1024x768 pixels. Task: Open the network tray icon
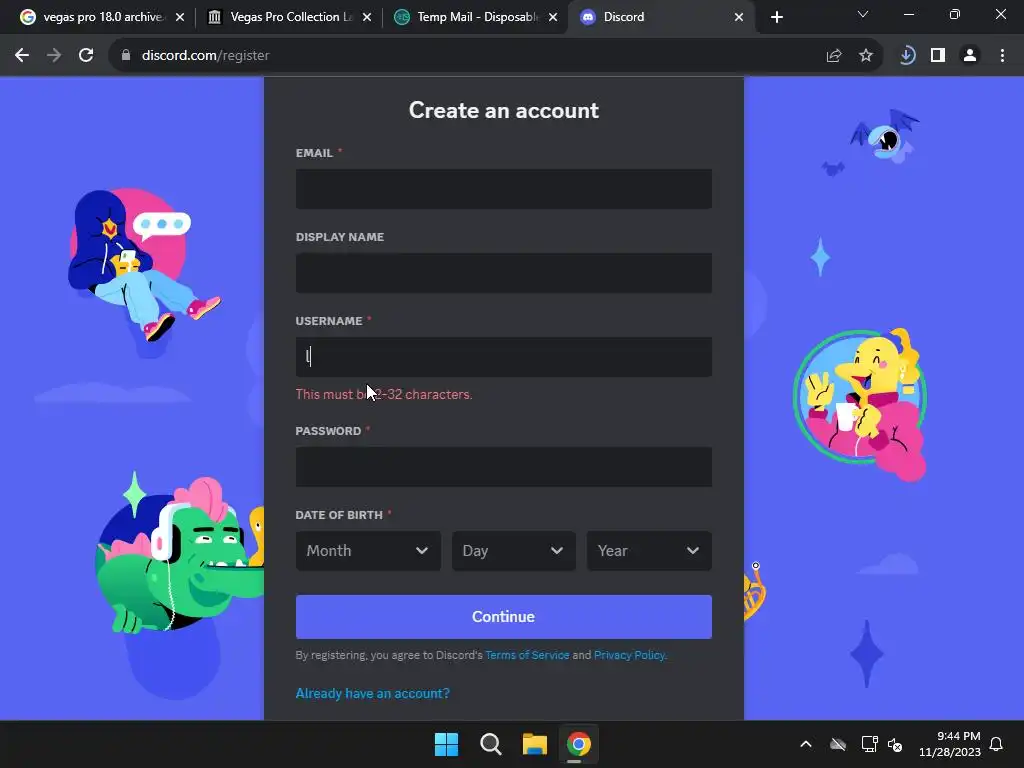click(869, 744)
